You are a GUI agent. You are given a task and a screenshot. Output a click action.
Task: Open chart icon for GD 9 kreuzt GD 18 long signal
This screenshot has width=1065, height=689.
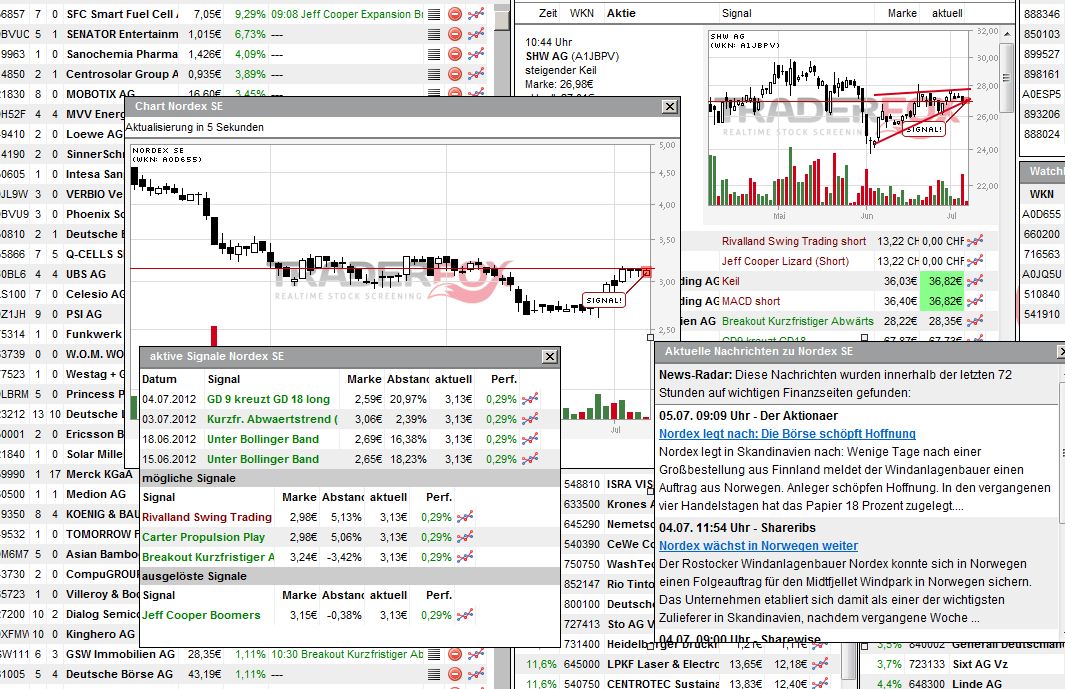(x=530, y=399)
